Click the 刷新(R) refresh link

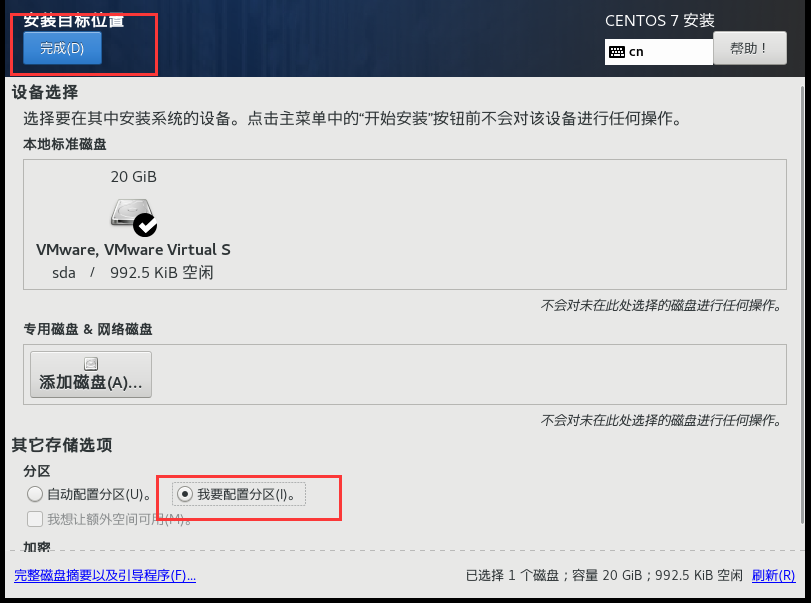click(773, 575)
